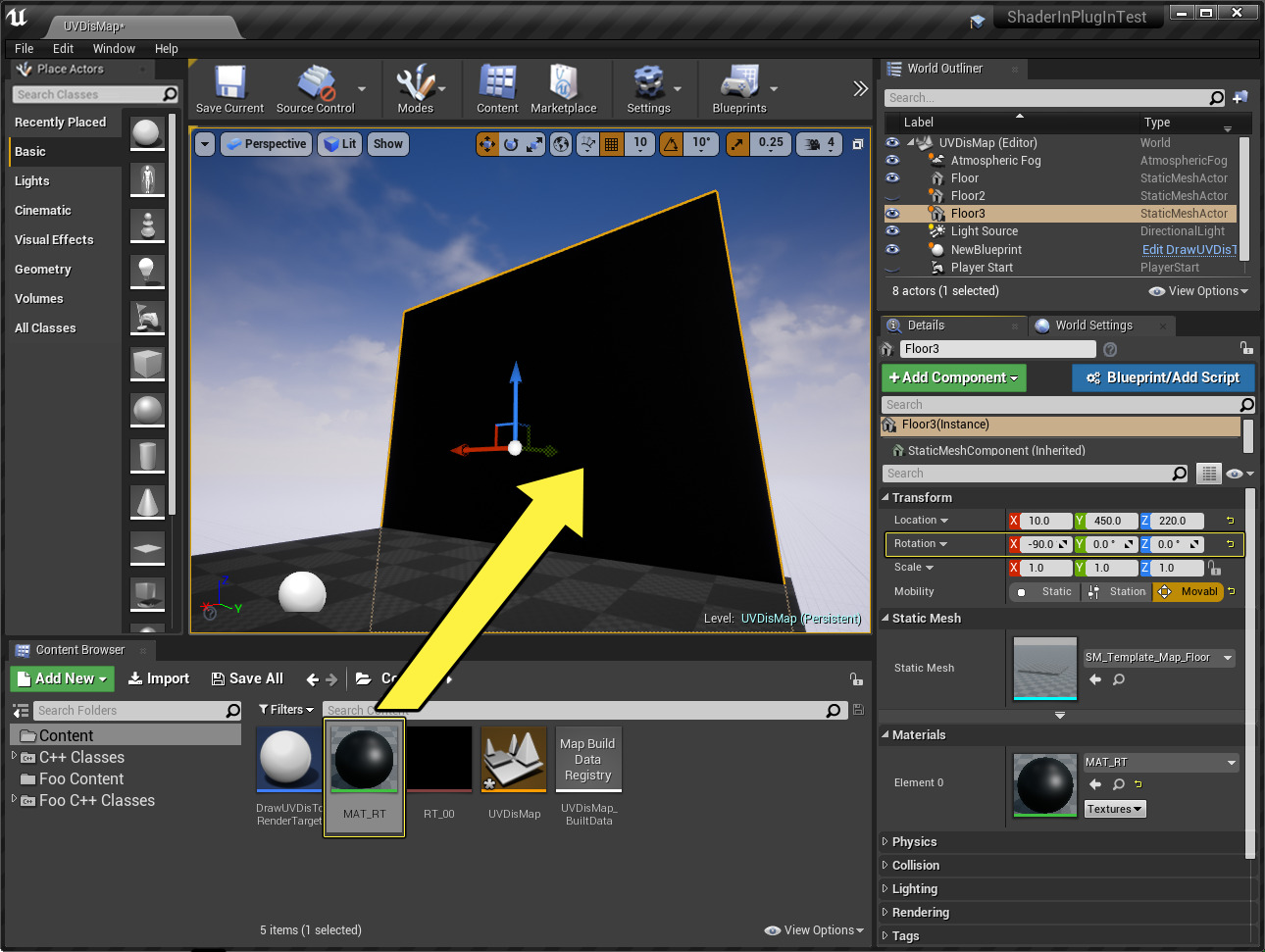Expand the Physics section
Viewport: 1265px width, 952px height.
pos(914,842)
